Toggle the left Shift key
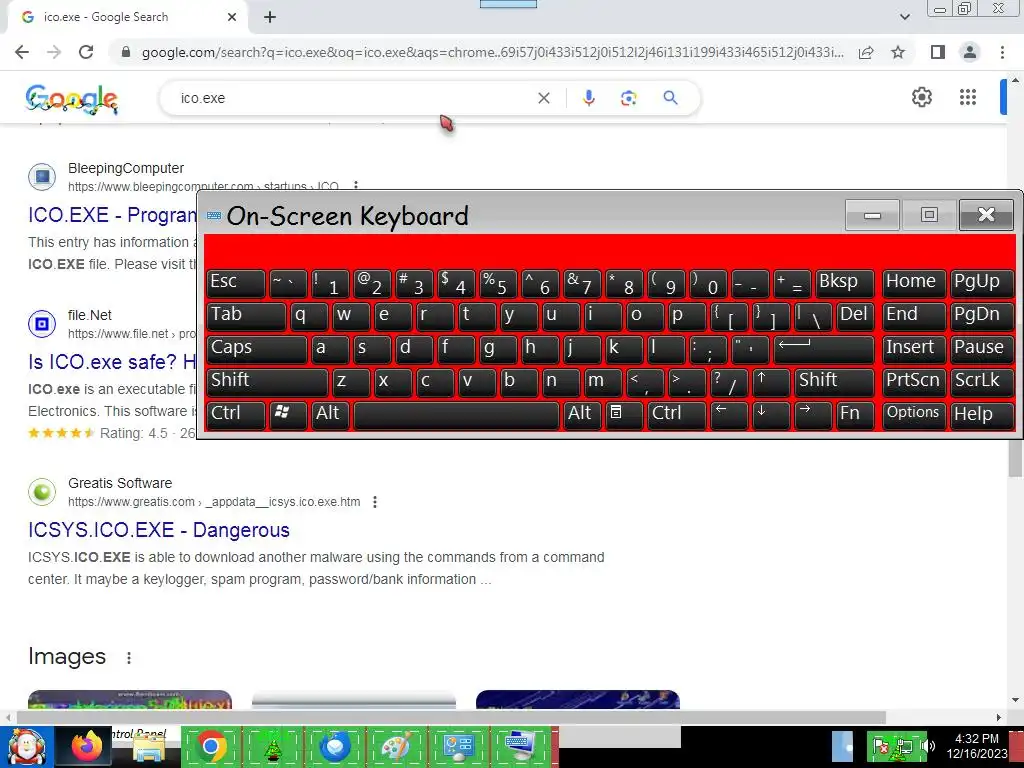 click(267, 382)
